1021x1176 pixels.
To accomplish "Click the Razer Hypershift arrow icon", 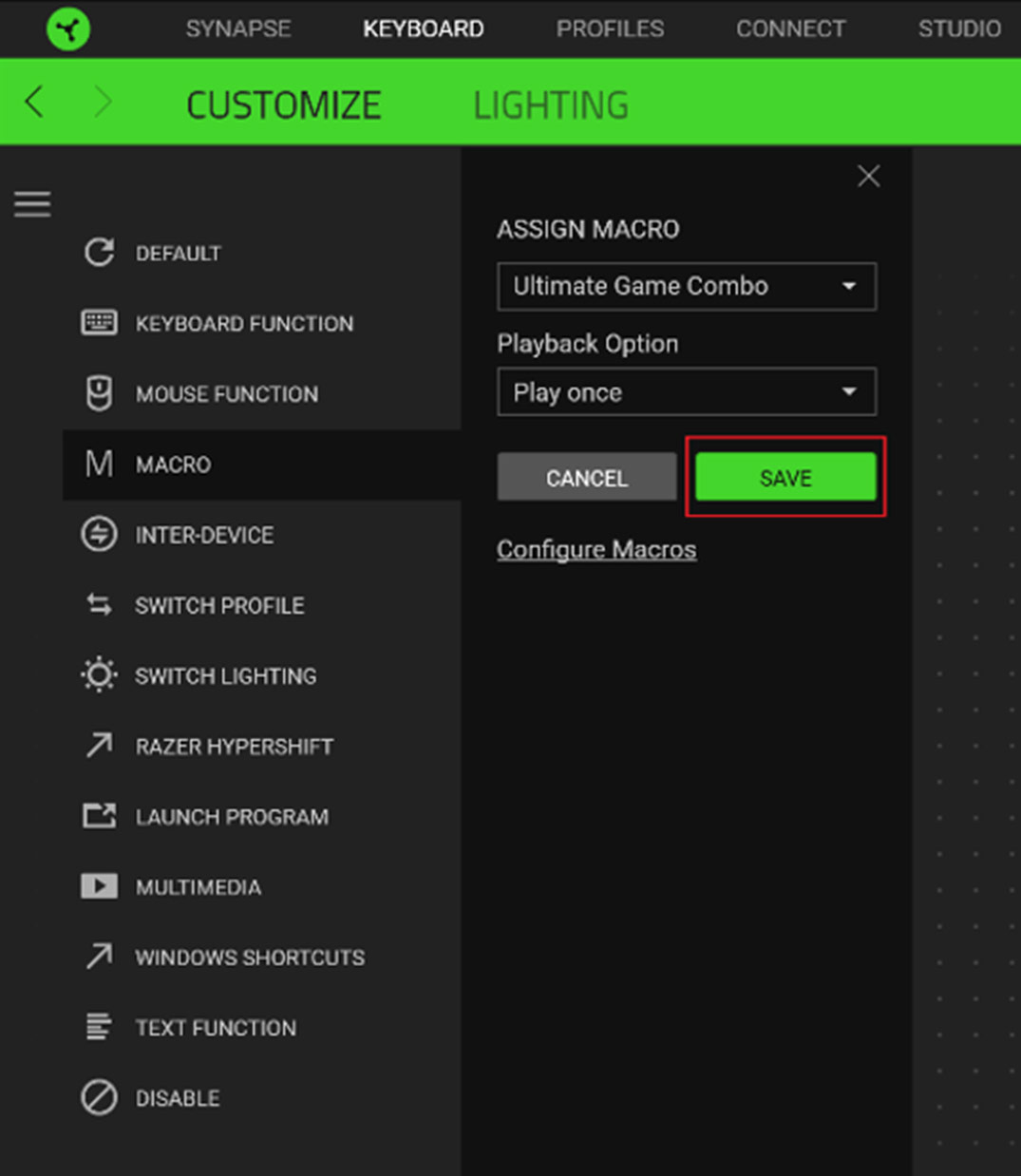I will tap(99, 746).
